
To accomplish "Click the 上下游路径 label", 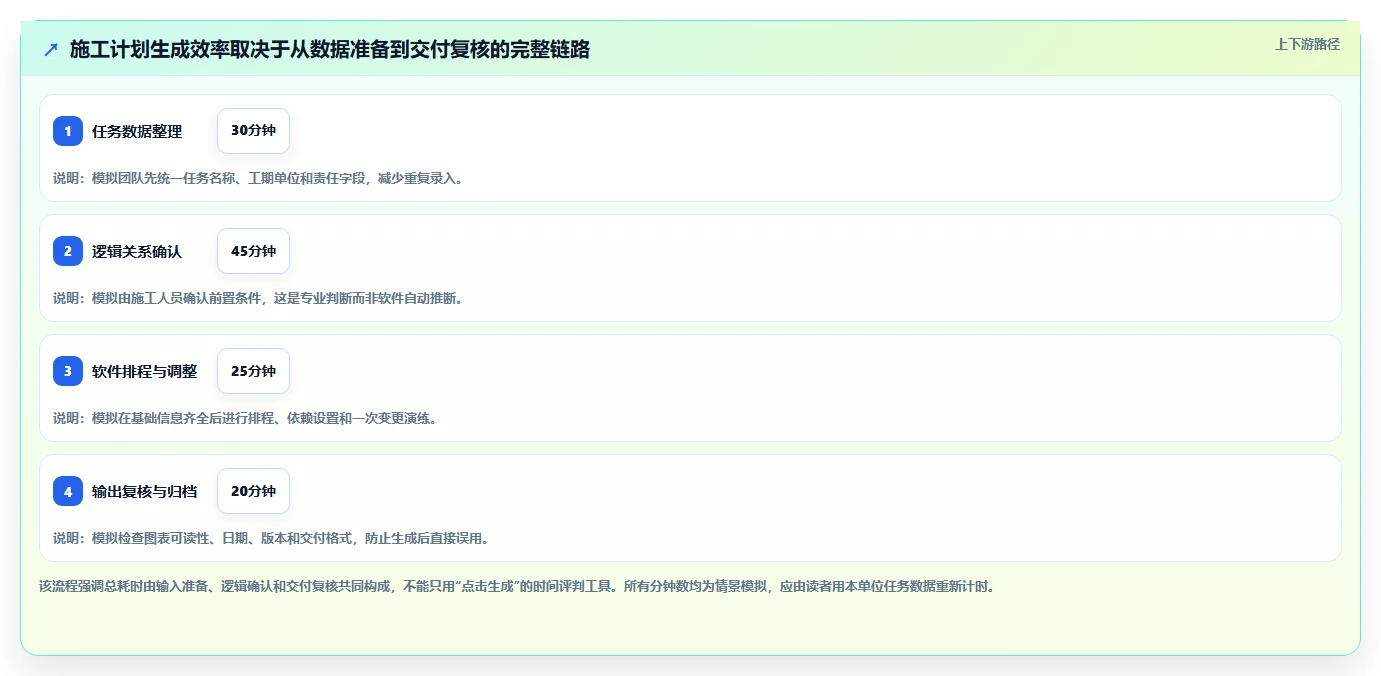I will (x=1307, y=44).
